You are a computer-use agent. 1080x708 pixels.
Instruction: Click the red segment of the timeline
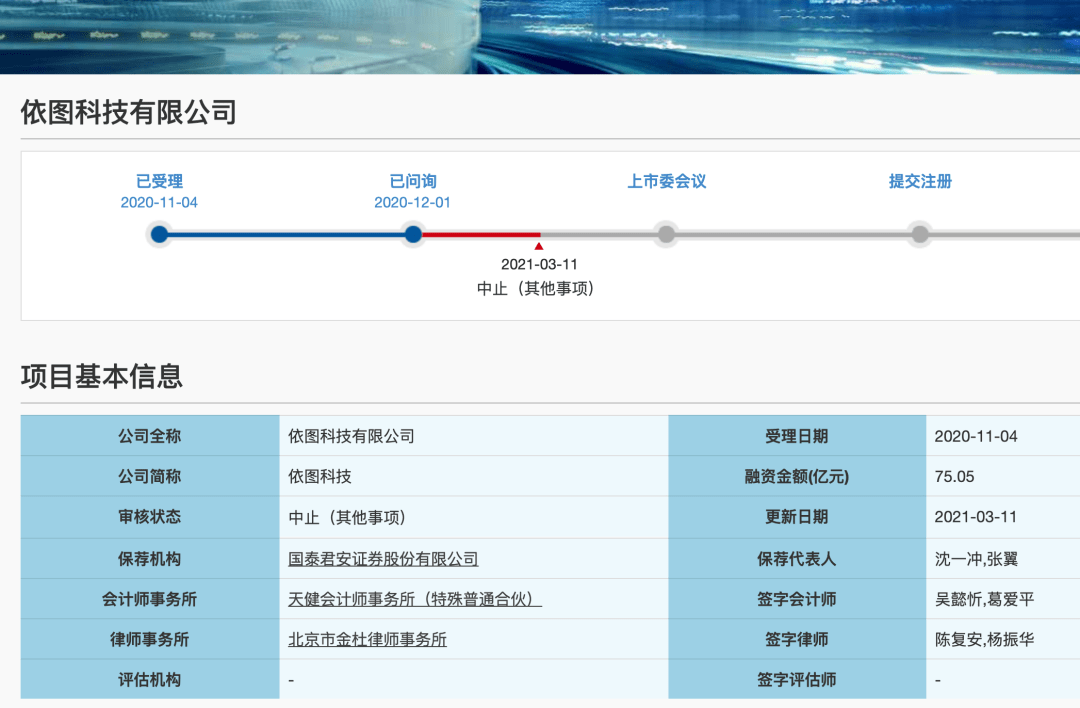click(x=480, y=235)
